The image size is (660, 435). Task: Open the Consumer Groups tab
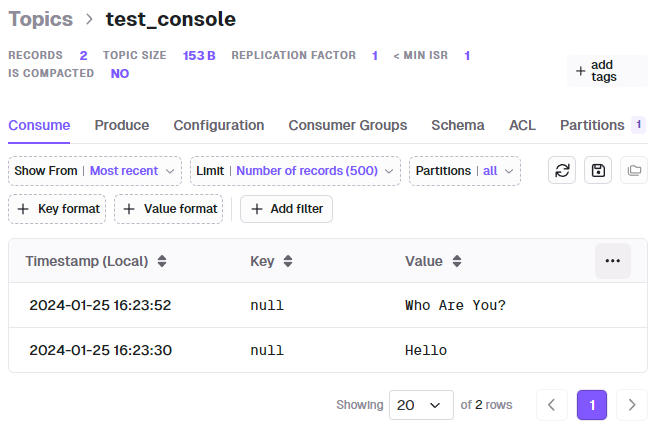347,125
